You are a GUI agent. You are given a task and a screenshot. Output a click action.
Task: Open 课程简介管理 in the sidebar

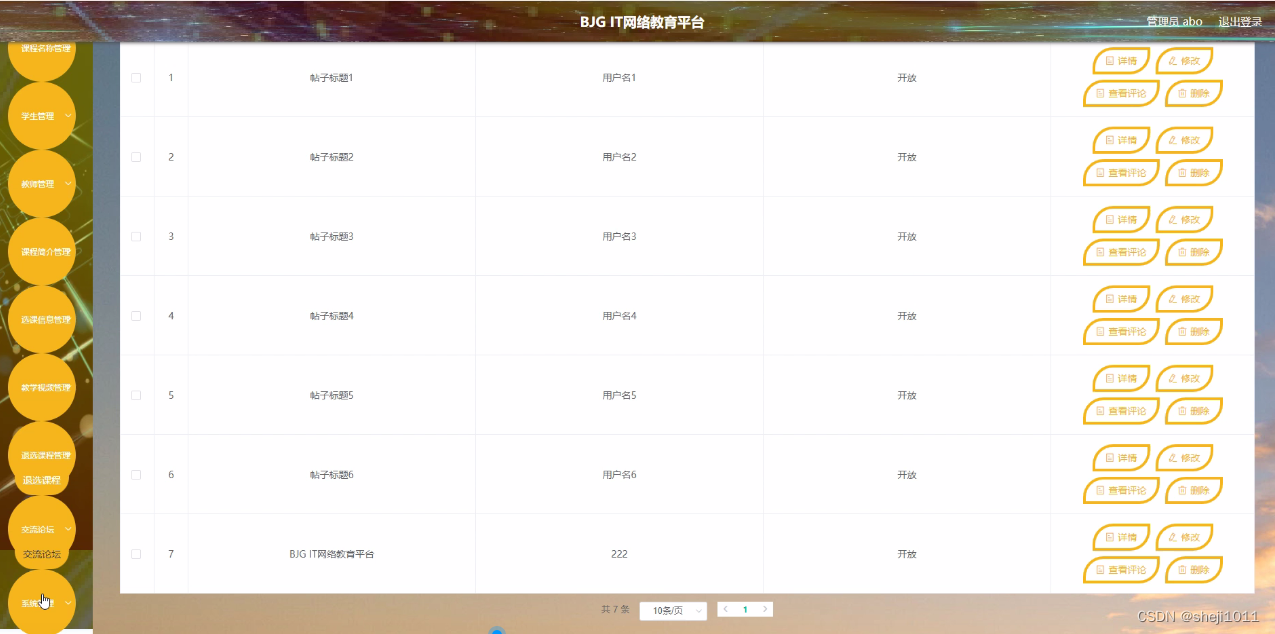pyautogui.click(x=41, y=251)
